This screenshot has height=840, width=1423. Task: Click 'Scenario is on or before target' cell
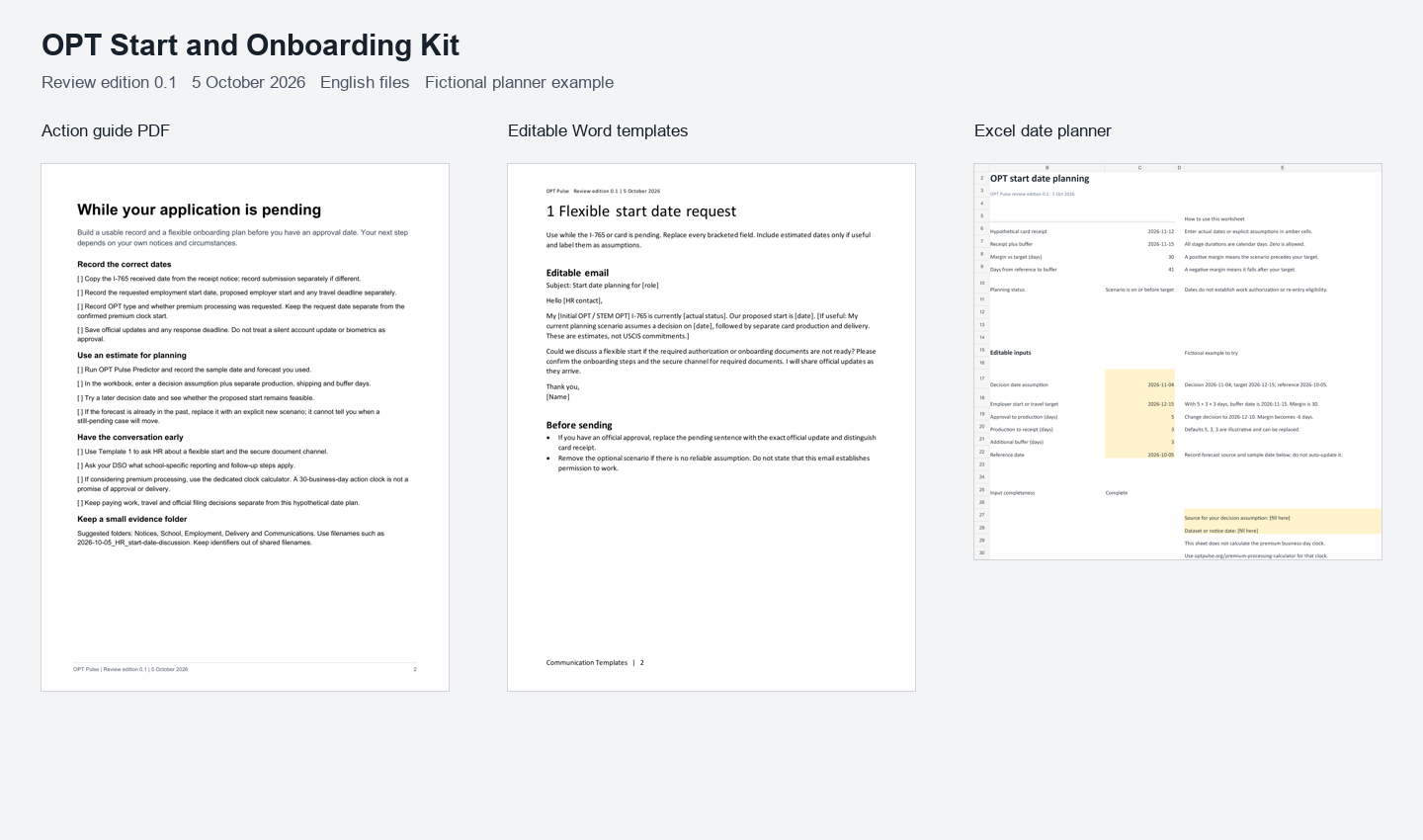click(x=1139, y=290)
